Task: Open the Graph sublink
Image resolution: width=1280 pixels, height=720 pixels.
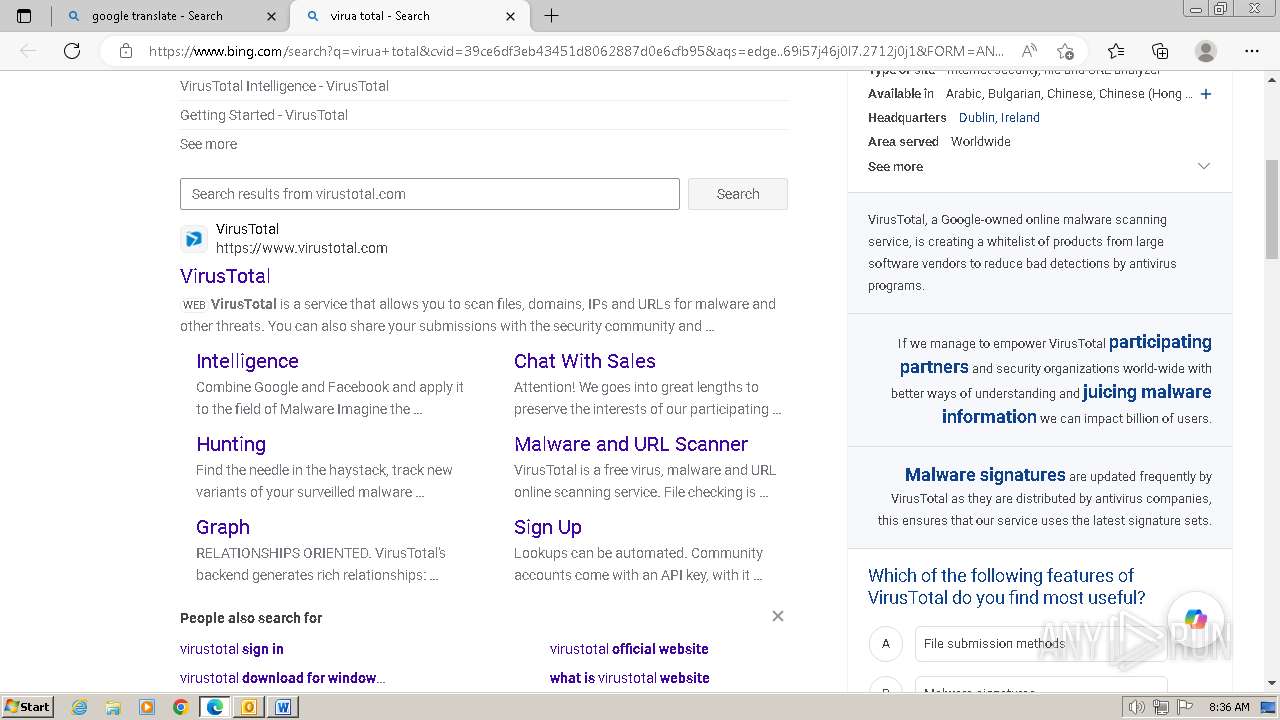Action: (223, 527)
